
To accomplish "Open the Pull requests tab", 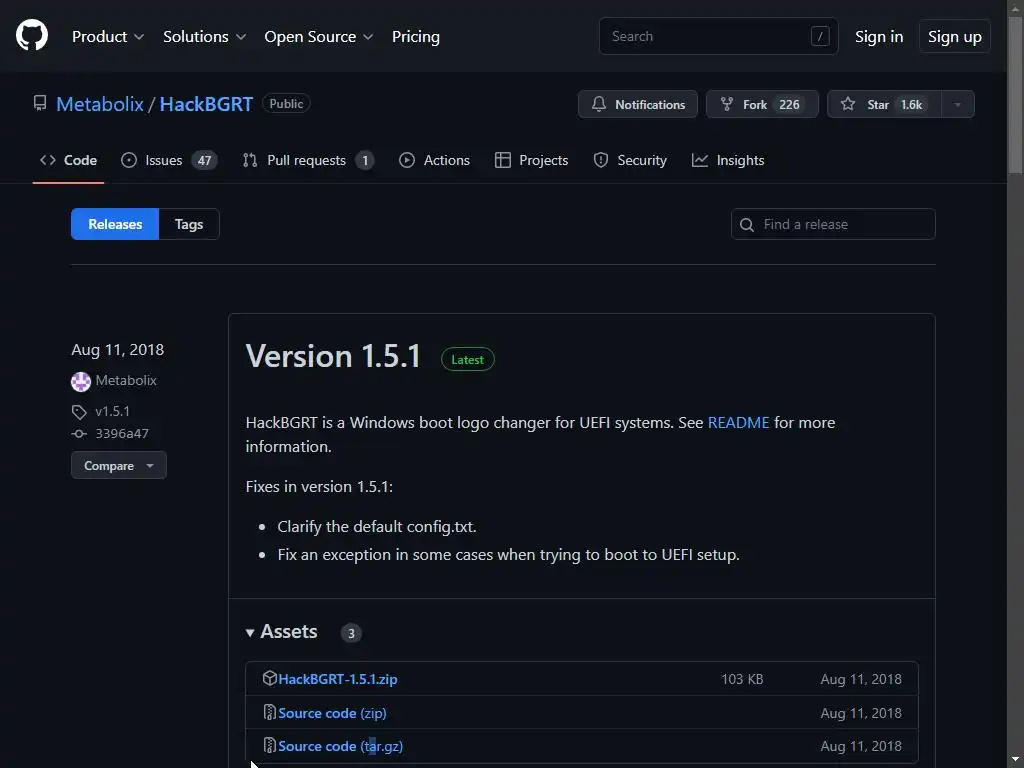I will pos(308,160).
